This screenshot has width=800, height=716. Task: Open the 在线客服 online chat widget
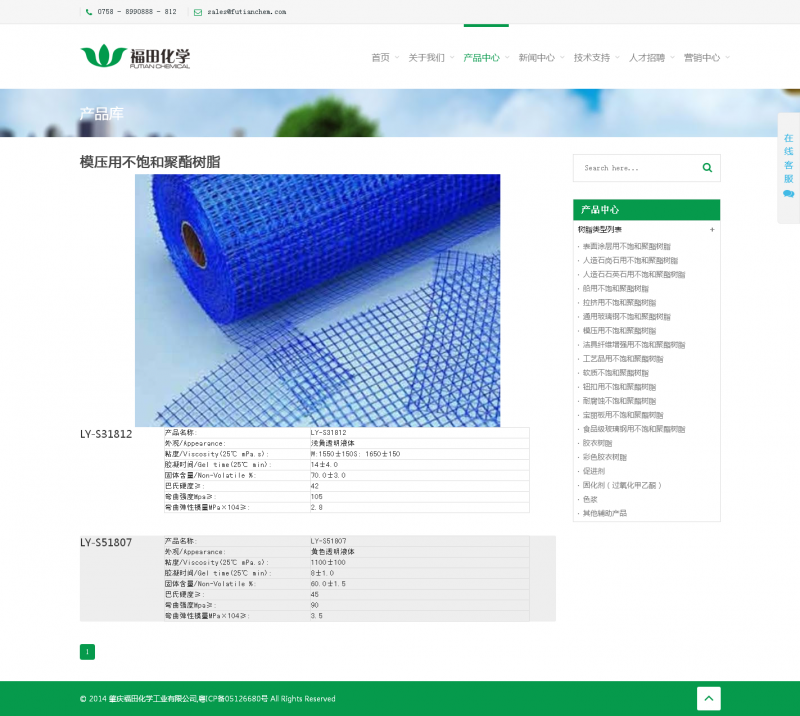788,166
